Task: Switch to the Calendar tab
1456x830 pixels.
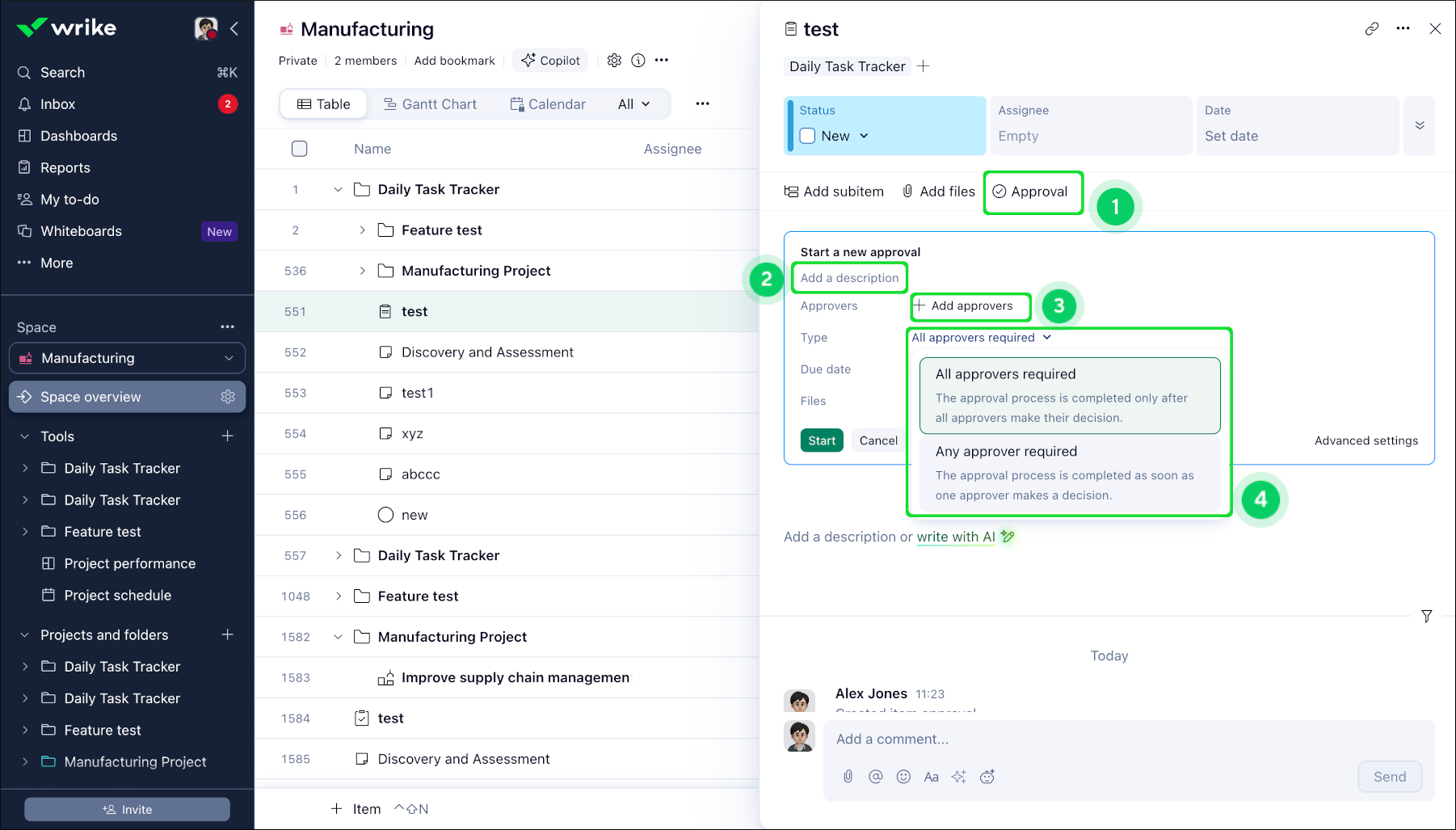Action: click(548, 104)
